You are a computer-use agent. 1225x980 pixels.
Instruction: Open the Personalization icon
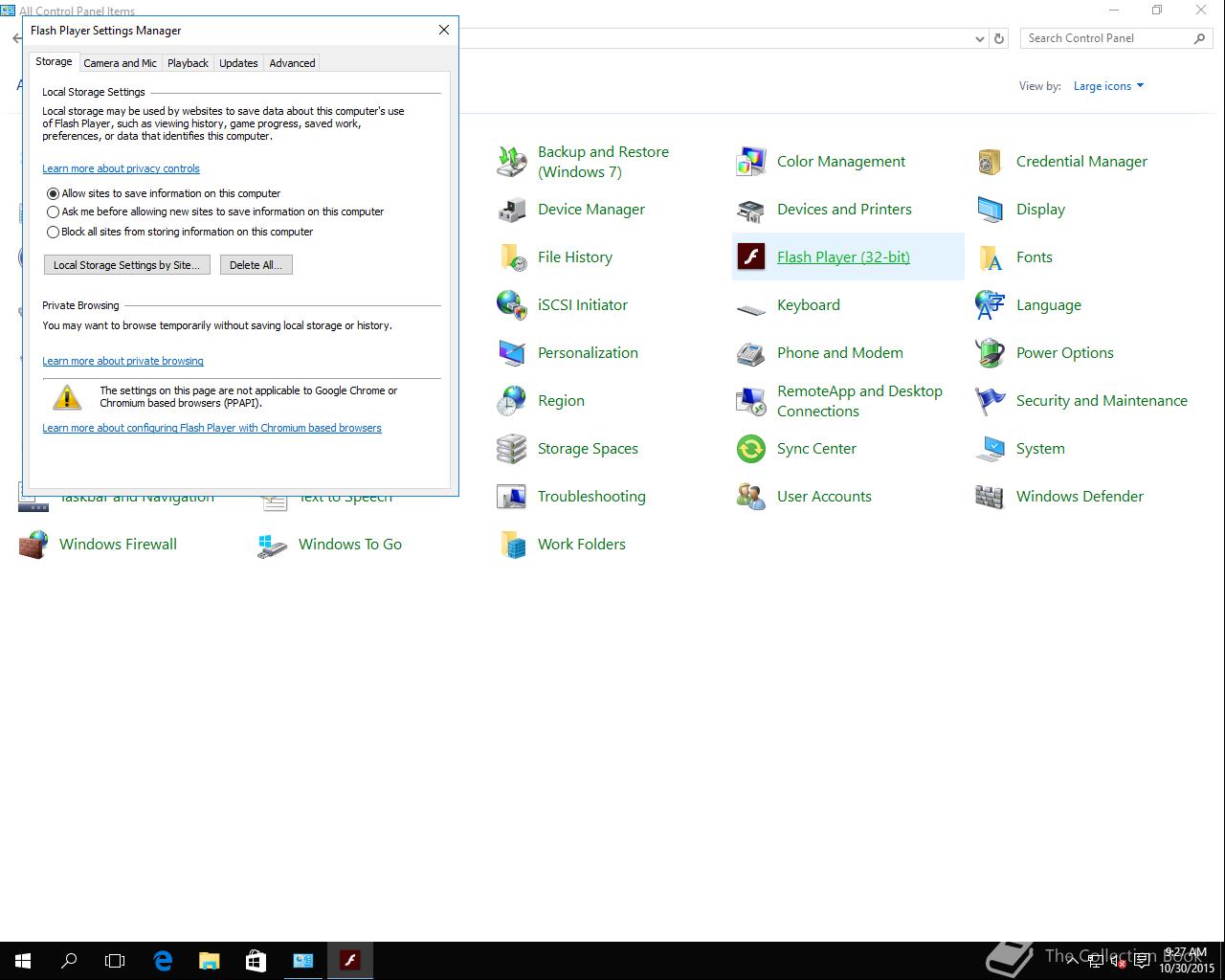(512, 353)
